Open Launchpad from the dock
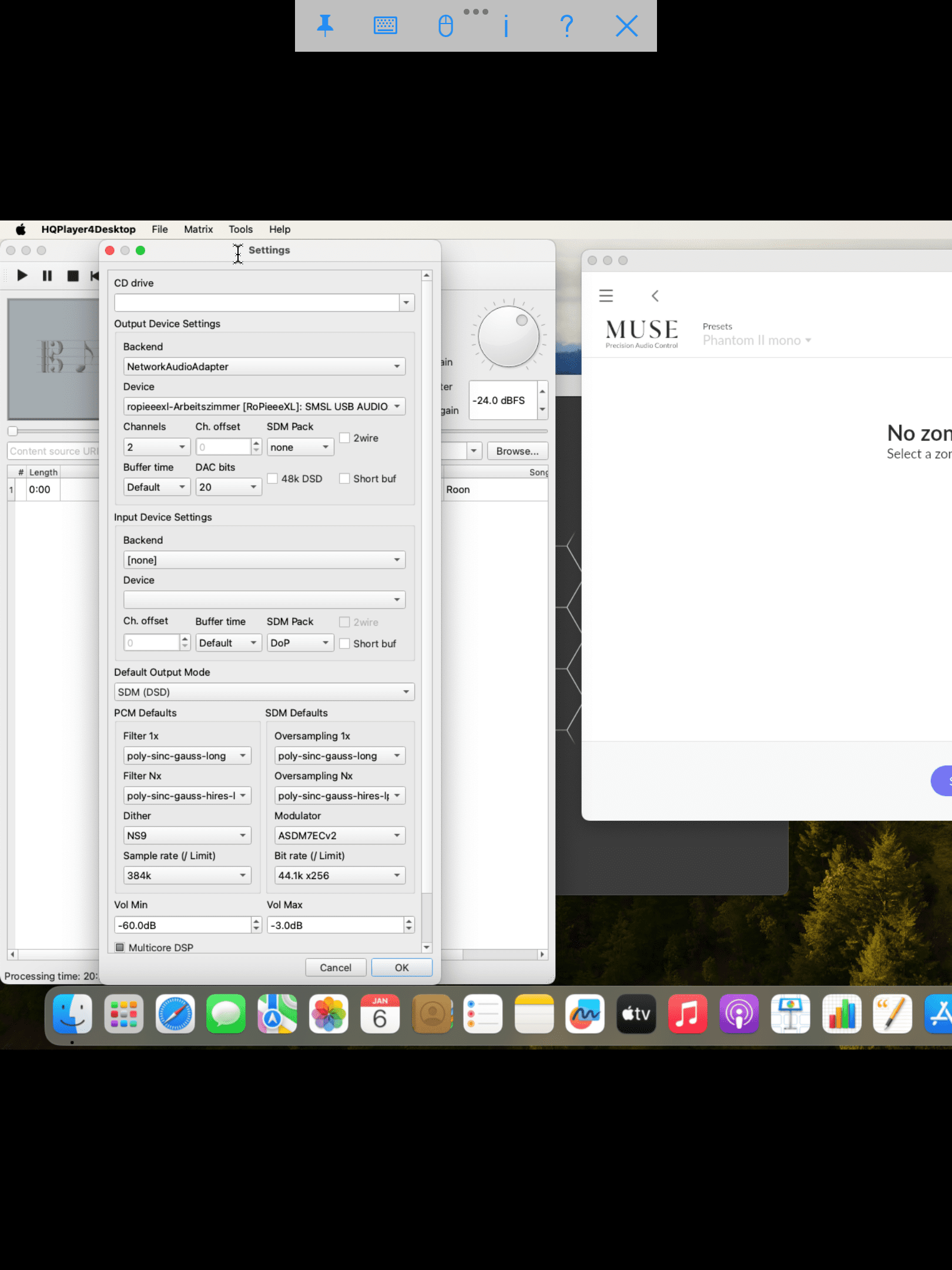The width and height of the screenshot is (952, 1270). pyautogui.click(x=123, y=1014)
